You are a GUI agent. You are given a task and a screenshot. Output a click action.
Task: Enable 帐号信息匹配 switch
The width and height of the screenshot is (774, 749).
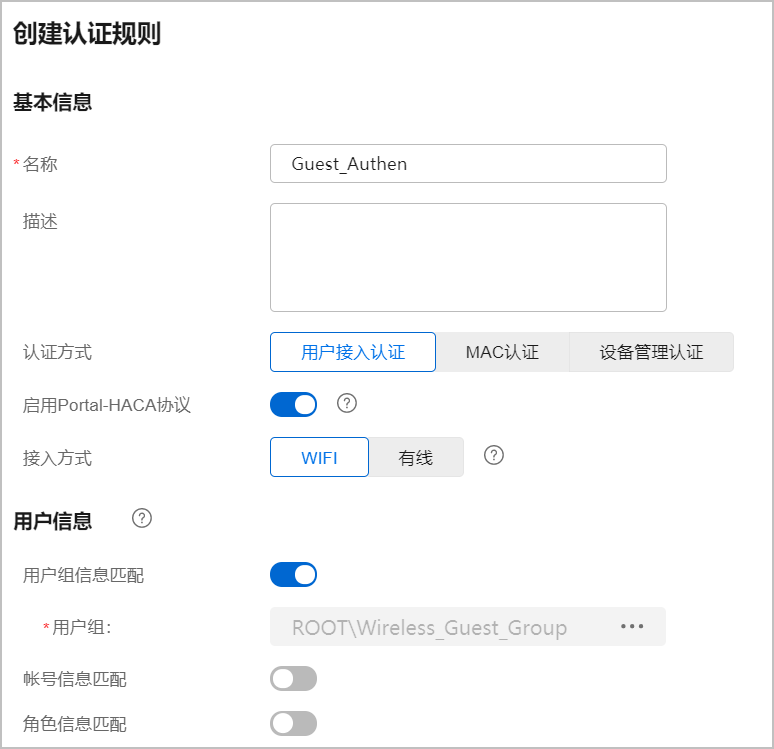293,678
